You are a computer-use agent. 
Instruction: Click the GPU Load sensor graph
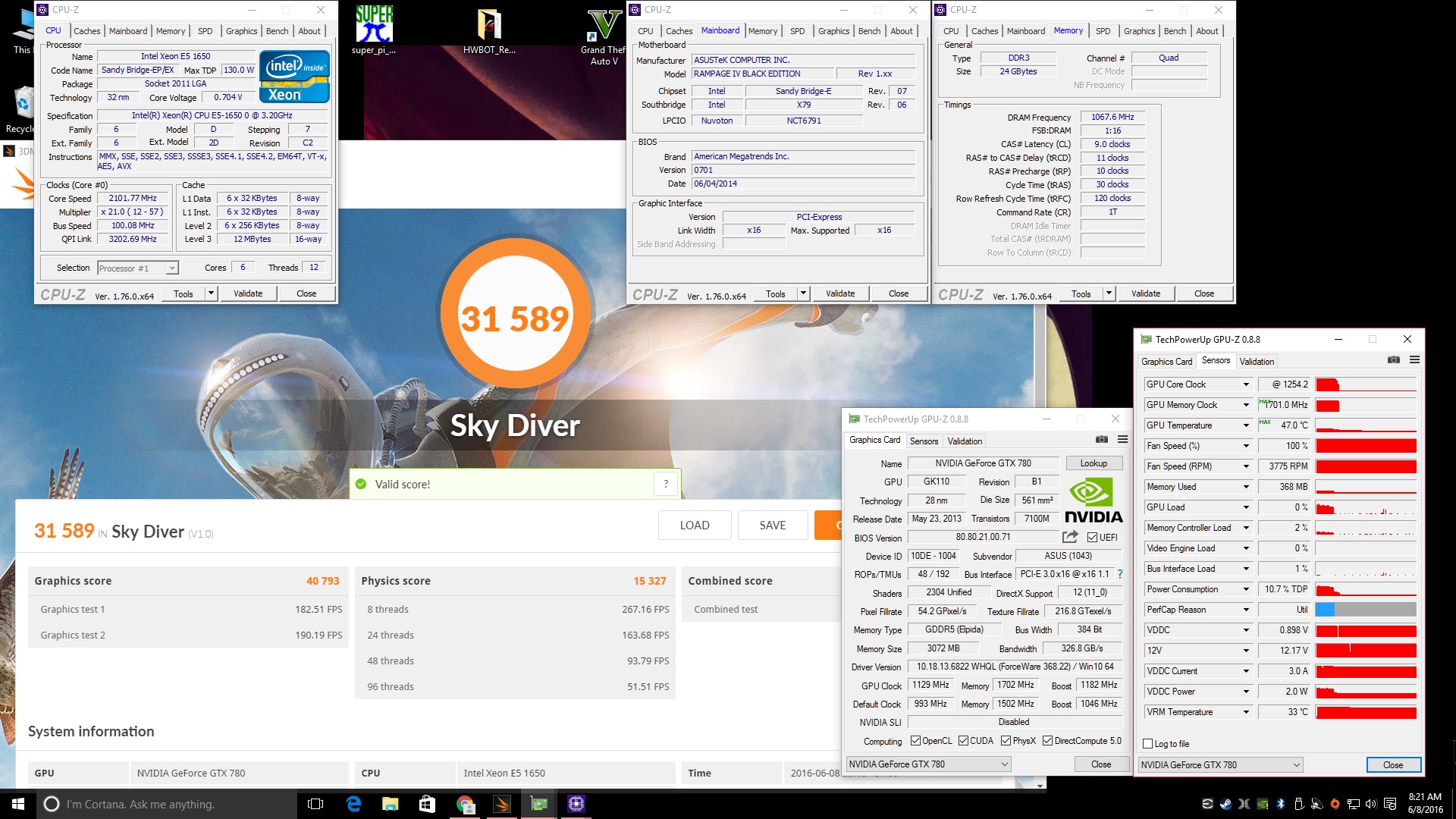click(x=1366, y=507)
